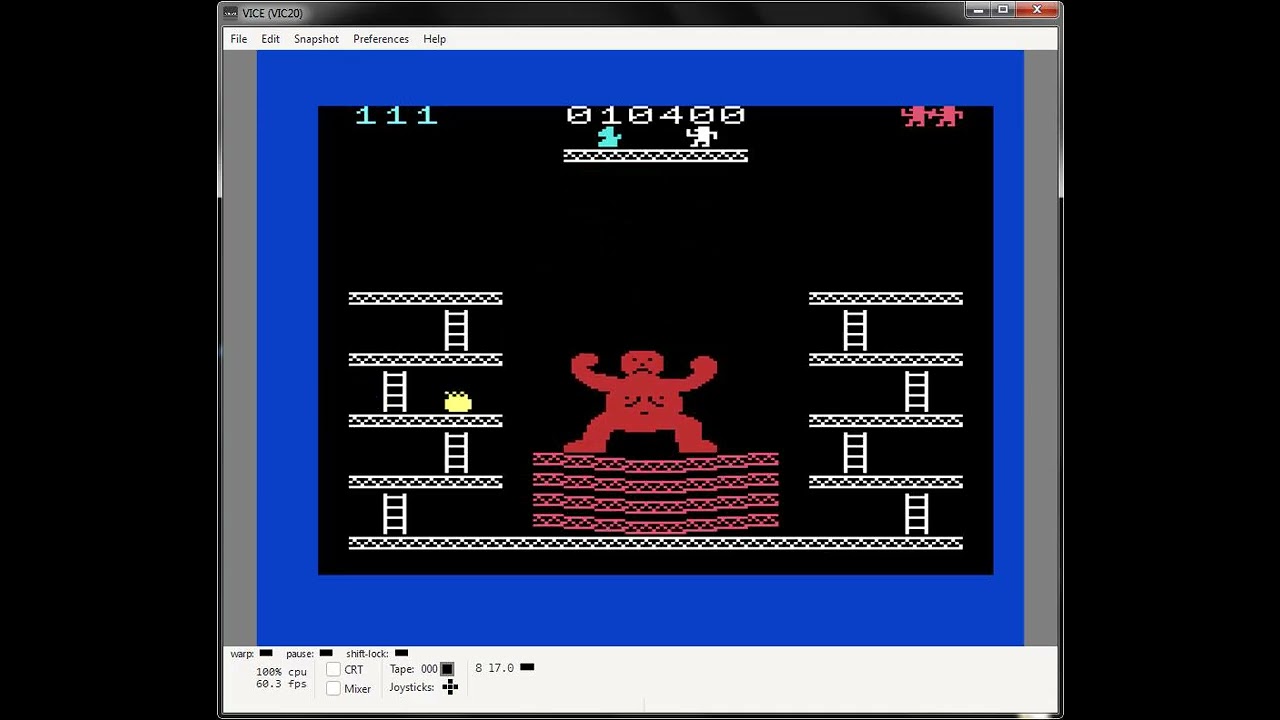
Task: Click the VICE app icon in title bar
Action: pos(231,13)
